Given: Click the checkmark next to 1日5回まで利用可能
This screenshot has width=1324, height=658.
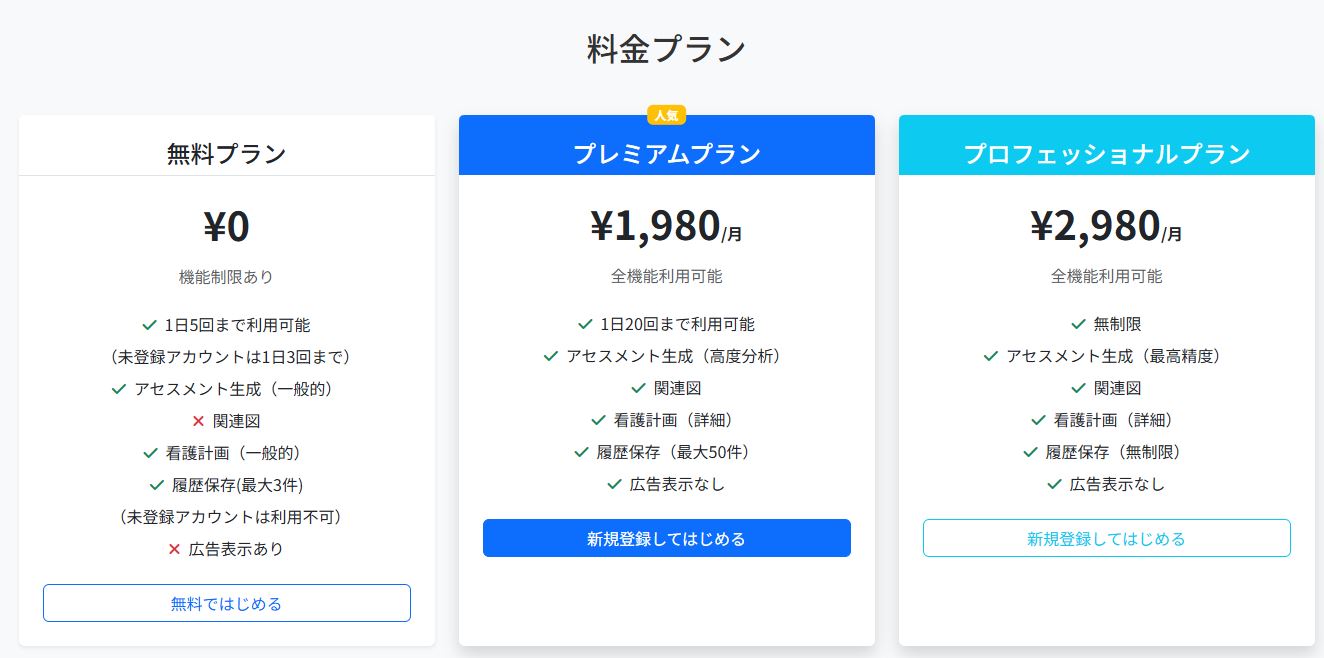Looking at the screenshot, I should [x=150, y=325].
